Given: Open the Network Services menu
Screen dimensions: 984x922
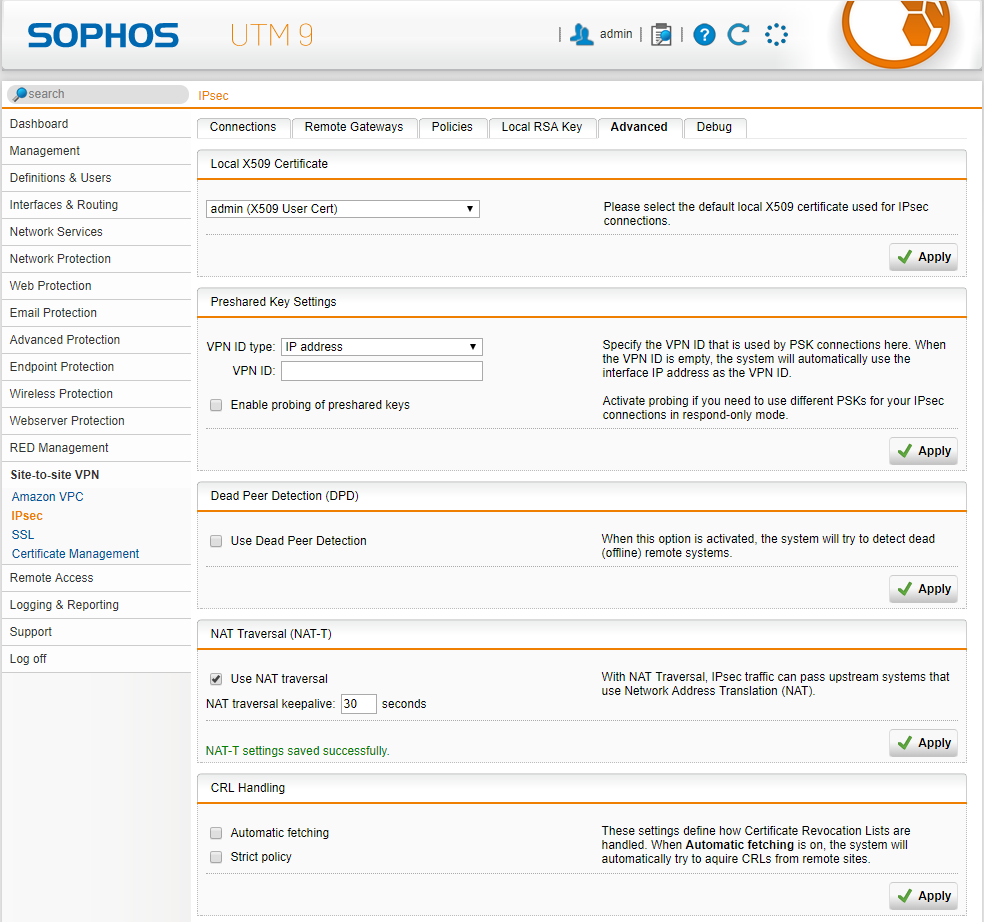Looking at the screenshot, I should pyautogui.click(x=97, y=232).
